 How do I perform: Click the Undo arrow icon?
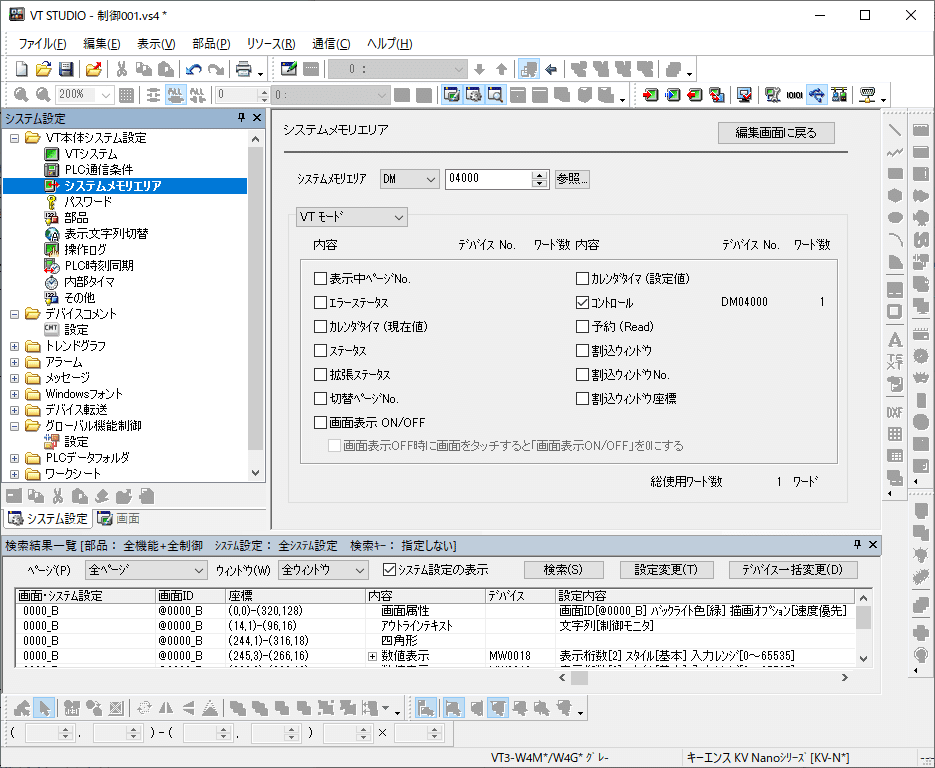point(194,69)
